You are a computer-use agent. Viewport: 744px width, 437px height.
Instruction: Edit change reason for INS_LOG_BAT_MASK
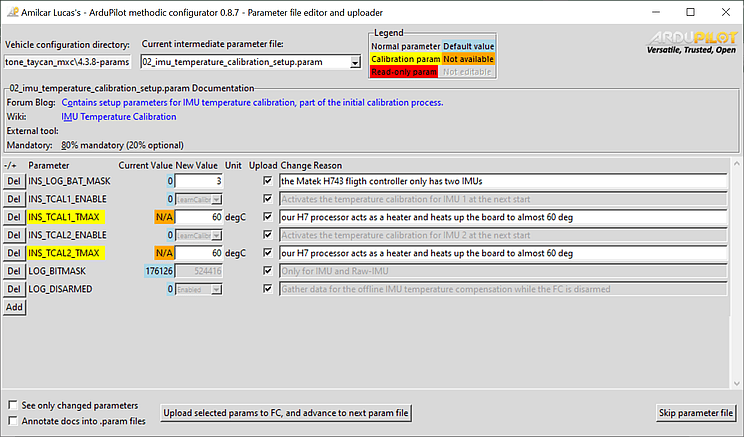(503, 181)
